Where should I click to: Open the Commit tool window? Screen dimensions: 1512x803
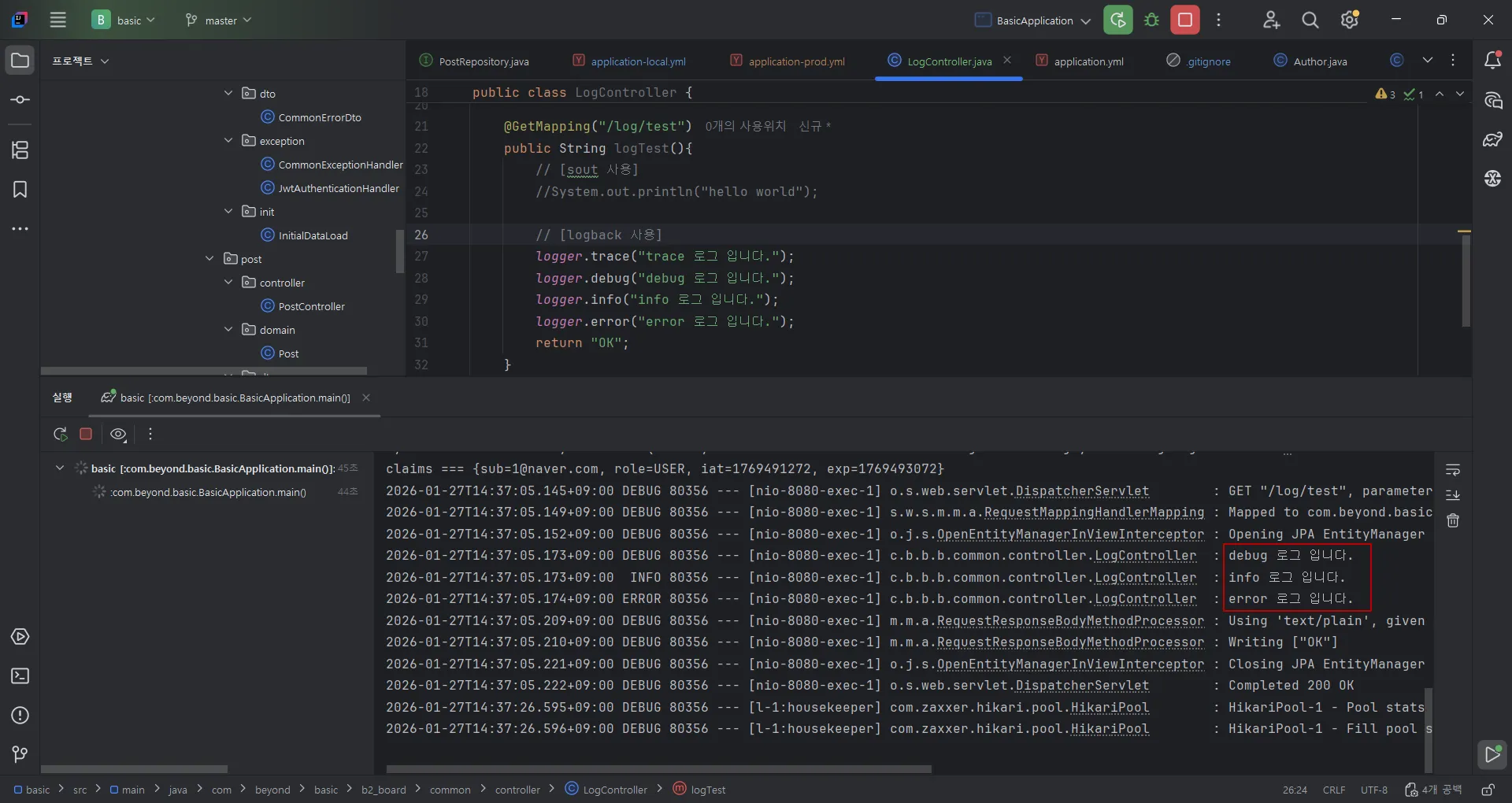click(x=20, y=100)
